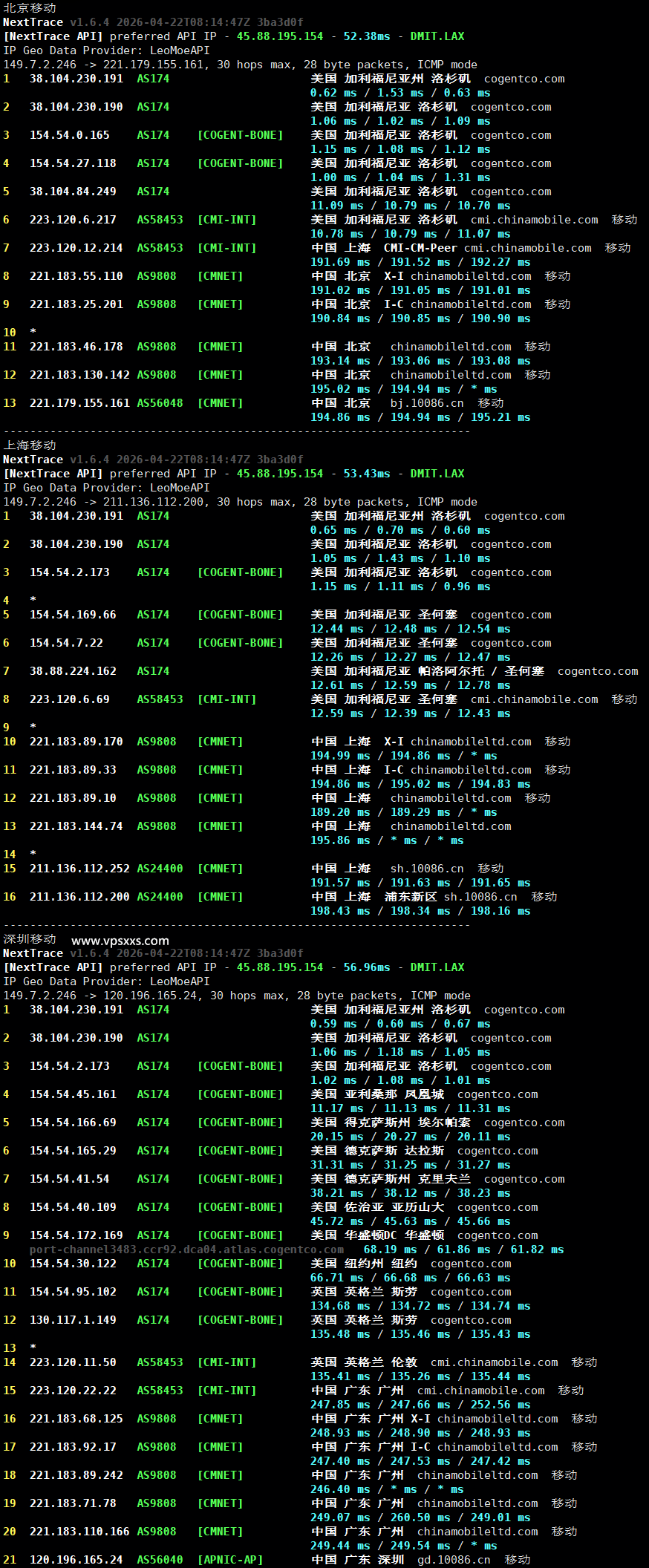The width and height of the screenshot is (649, 1568).
Task: Click hop IP 221.183.46.178
Action: coord(76,347)
